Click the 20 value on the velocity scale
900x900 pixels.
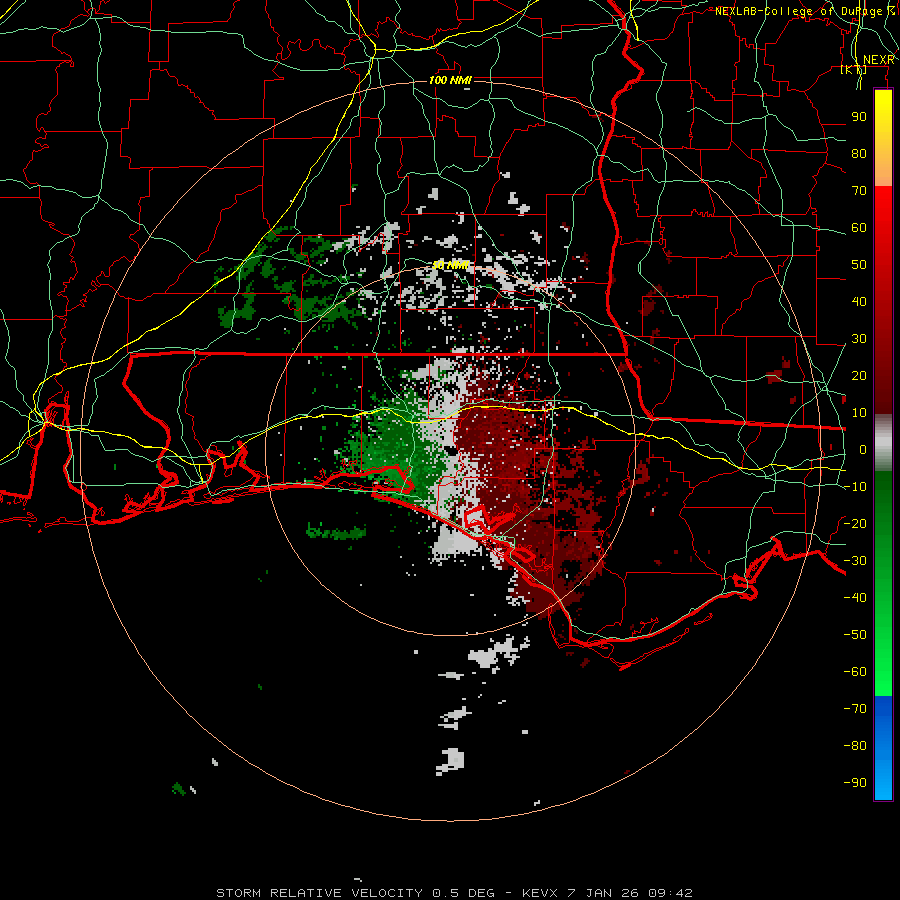click(x=859, y=376)
